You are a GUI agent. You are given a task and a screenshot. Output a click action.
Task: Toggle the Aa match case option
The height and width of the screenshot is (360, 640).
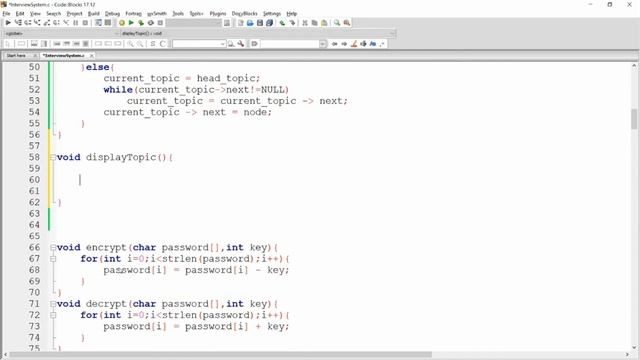coord(373,44)
